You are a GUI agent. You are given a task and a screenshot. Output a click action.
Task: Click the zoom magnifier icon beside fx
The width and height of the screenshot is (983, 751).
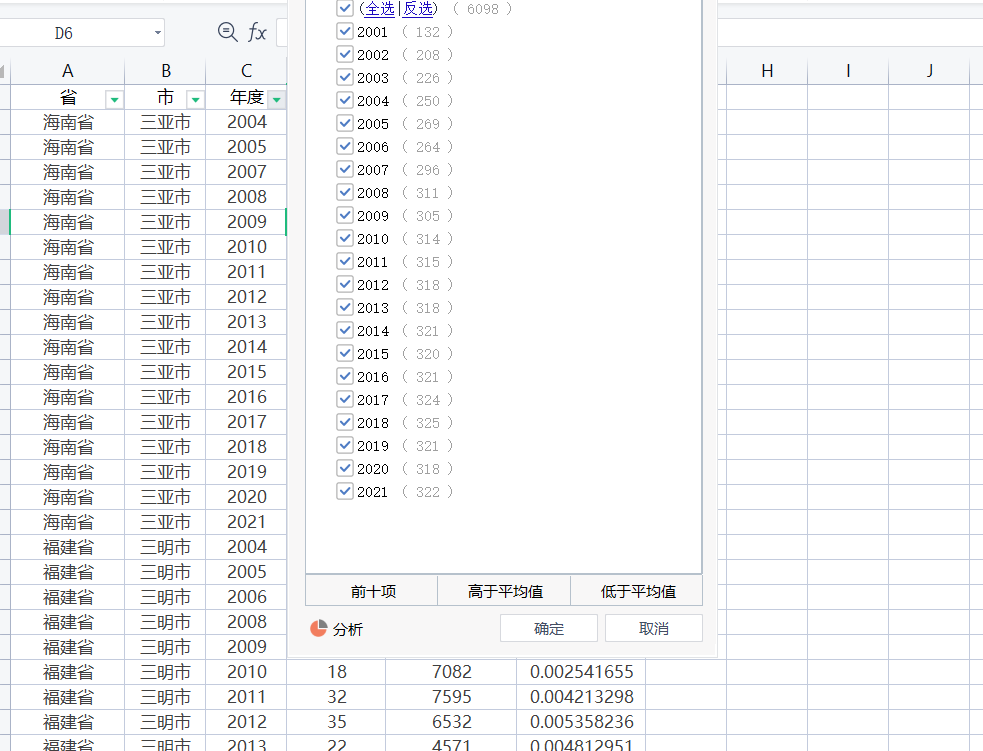point(228,32)
